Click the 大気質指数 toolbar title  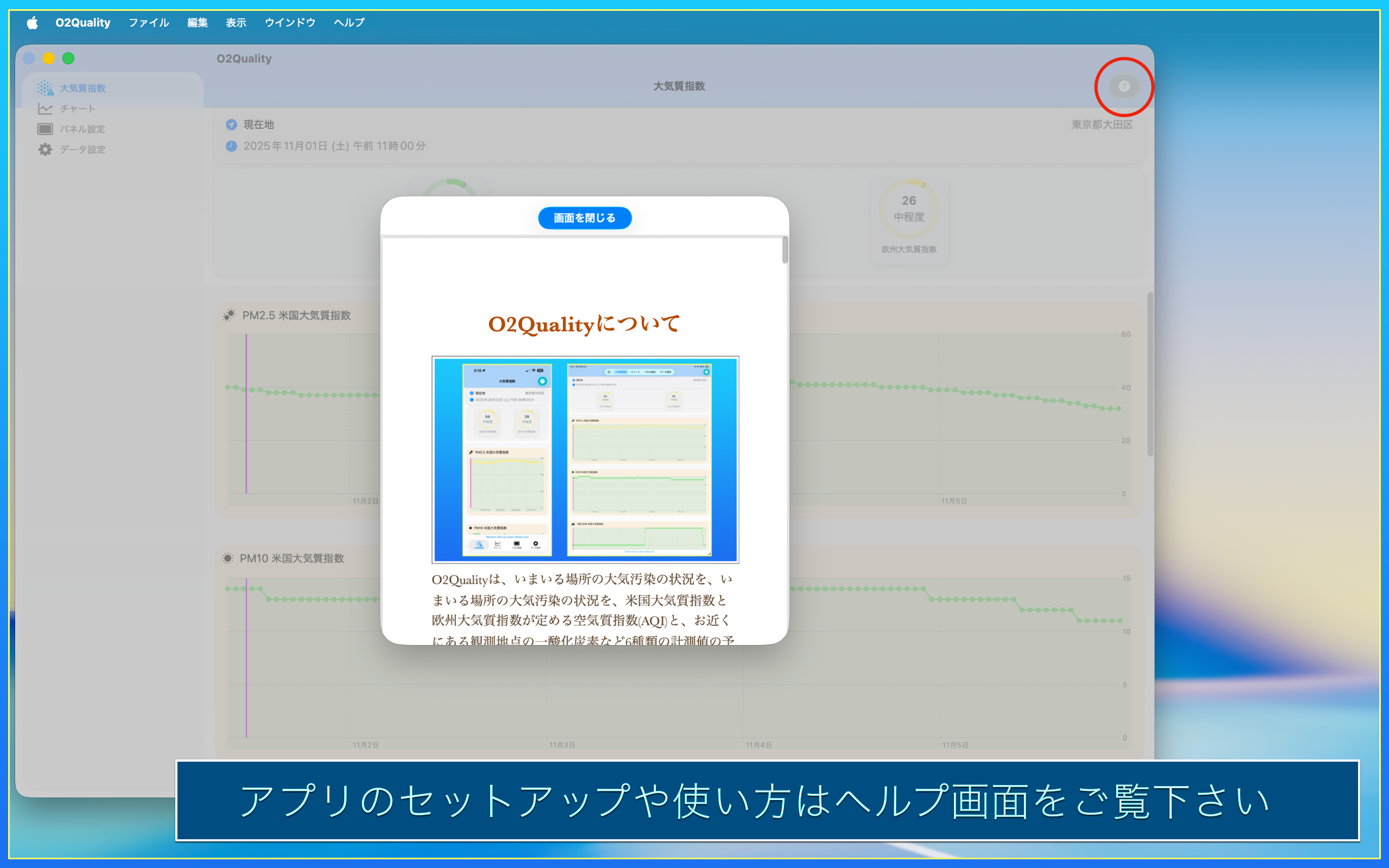coord(679,86)
